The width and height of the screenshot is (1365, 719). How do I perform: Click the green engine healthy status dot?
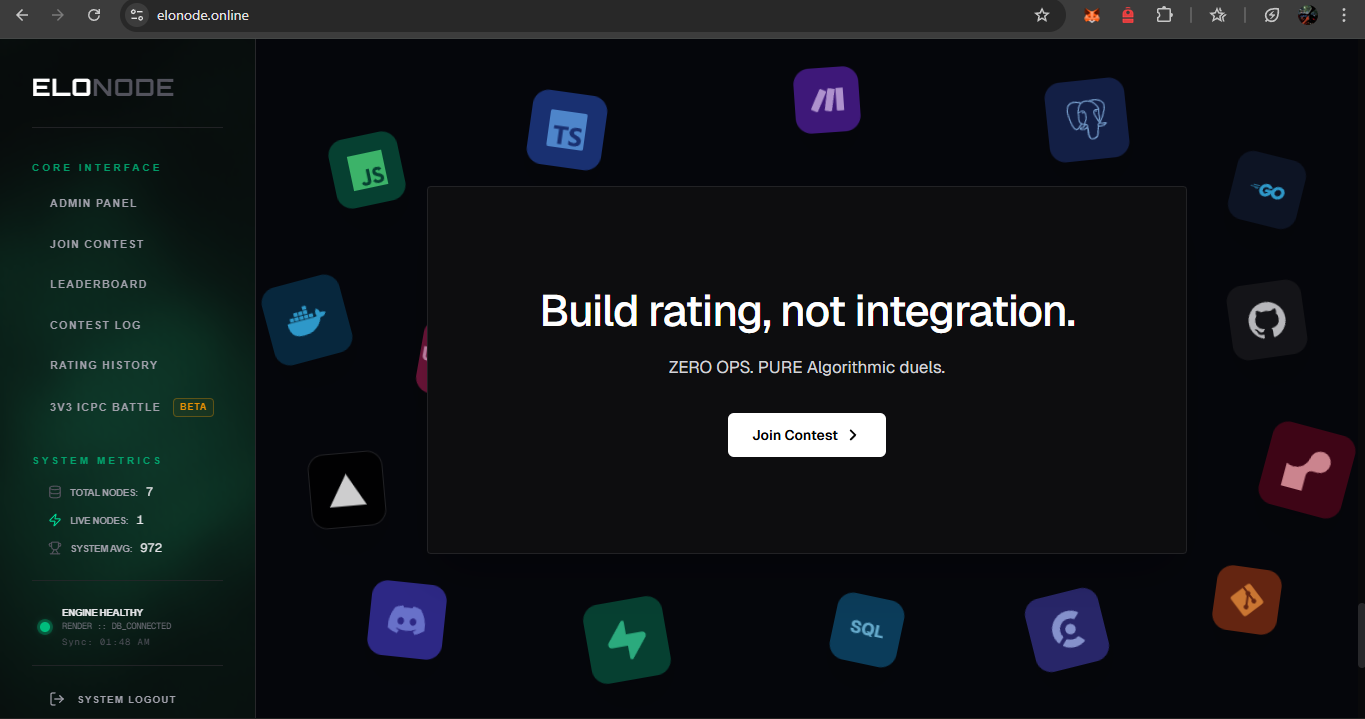point(45,627)
